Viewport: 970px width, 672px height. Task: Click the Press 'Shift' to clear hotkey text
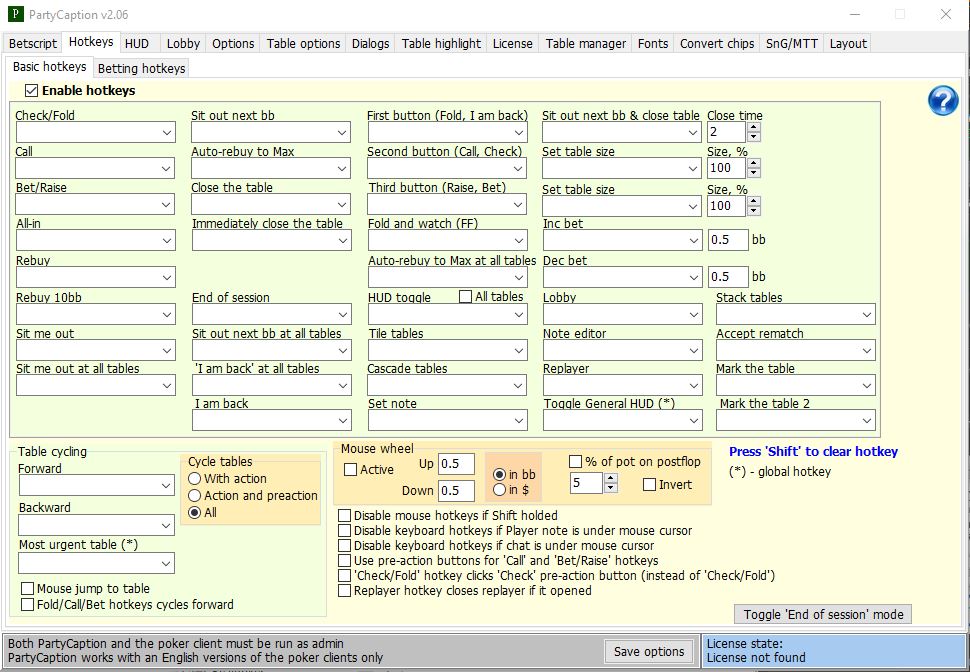813,452
